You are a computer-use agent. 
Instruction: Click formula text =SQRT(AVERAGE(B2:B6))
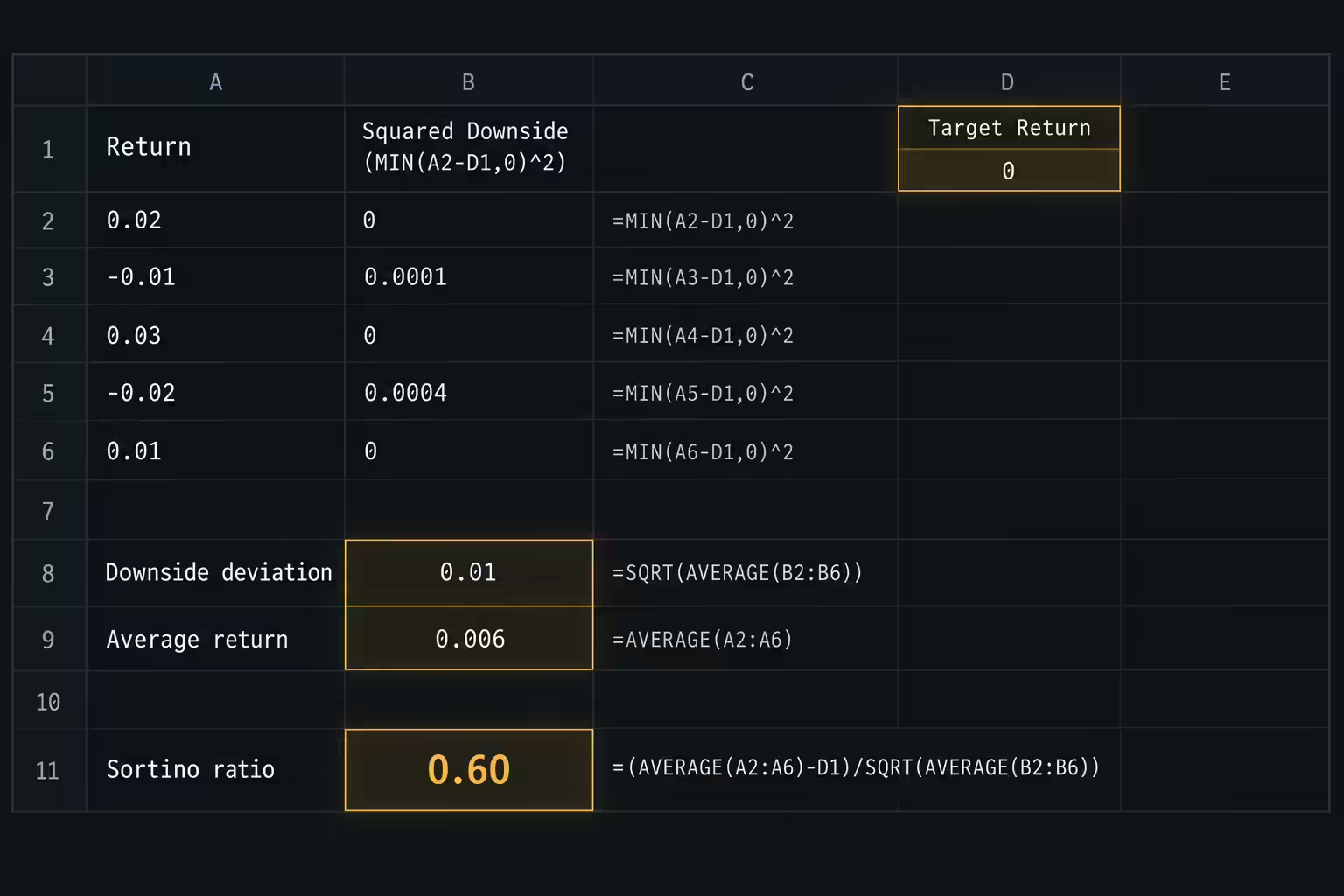coord(738,573)
